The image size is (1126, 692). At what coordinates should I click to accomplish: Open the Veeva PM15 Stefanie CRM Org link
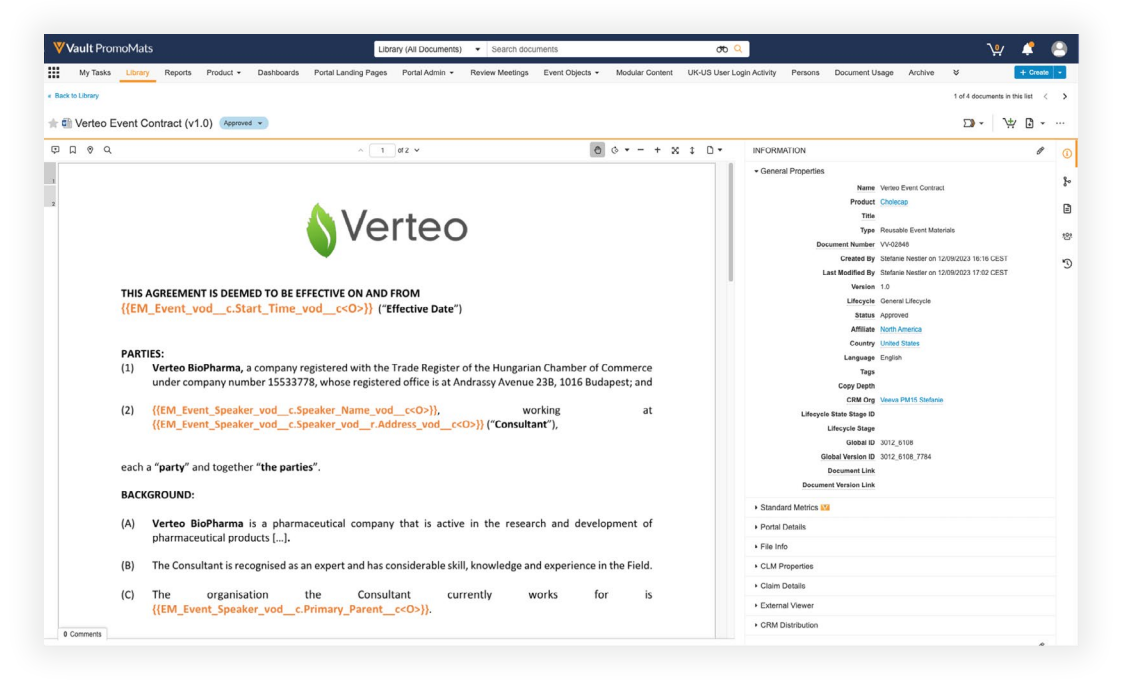pyautogui.click(x=911, y=400)
